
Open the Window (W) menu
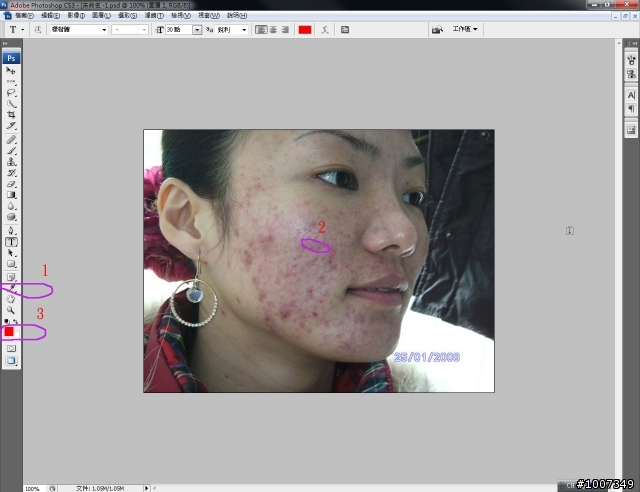[209, 16]
